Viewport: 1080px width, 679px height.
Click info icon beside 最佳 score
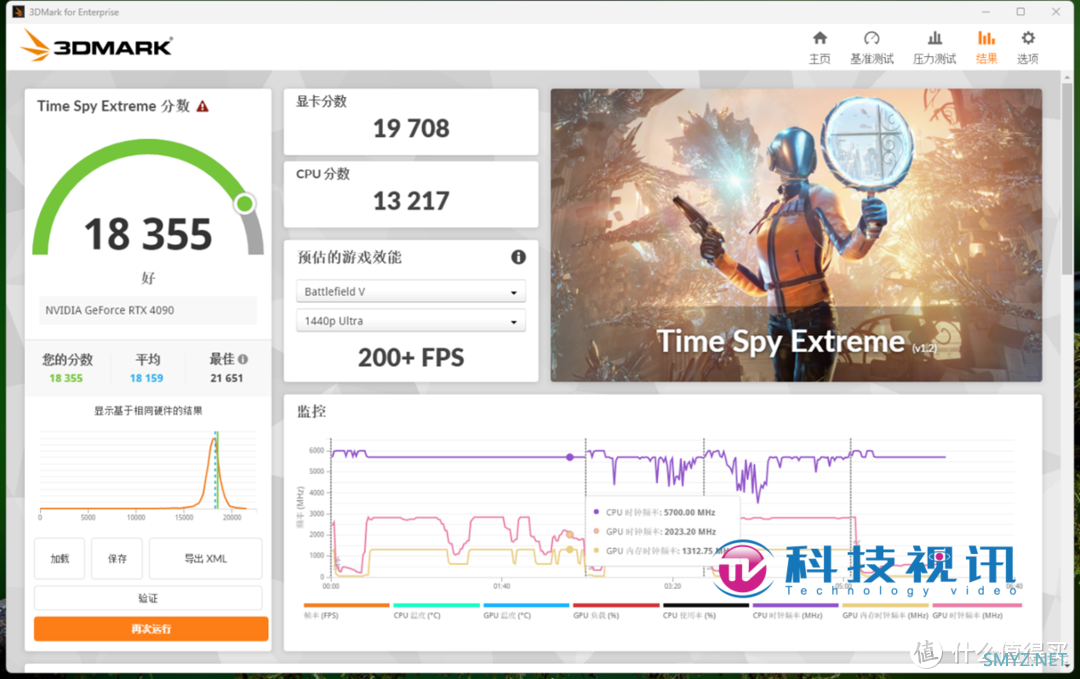point(243,359)
